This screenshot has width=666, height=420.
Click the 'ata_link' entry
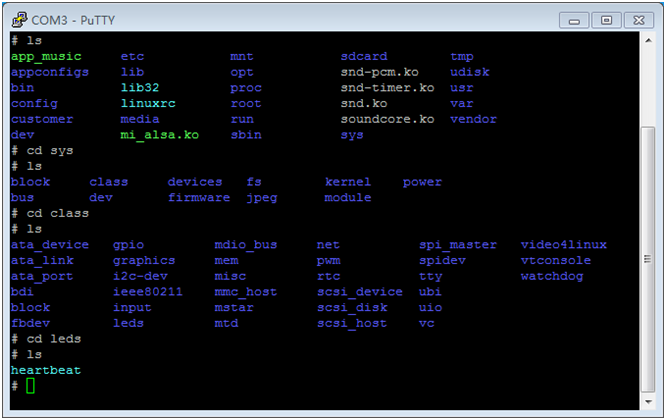tap(42, 260)
